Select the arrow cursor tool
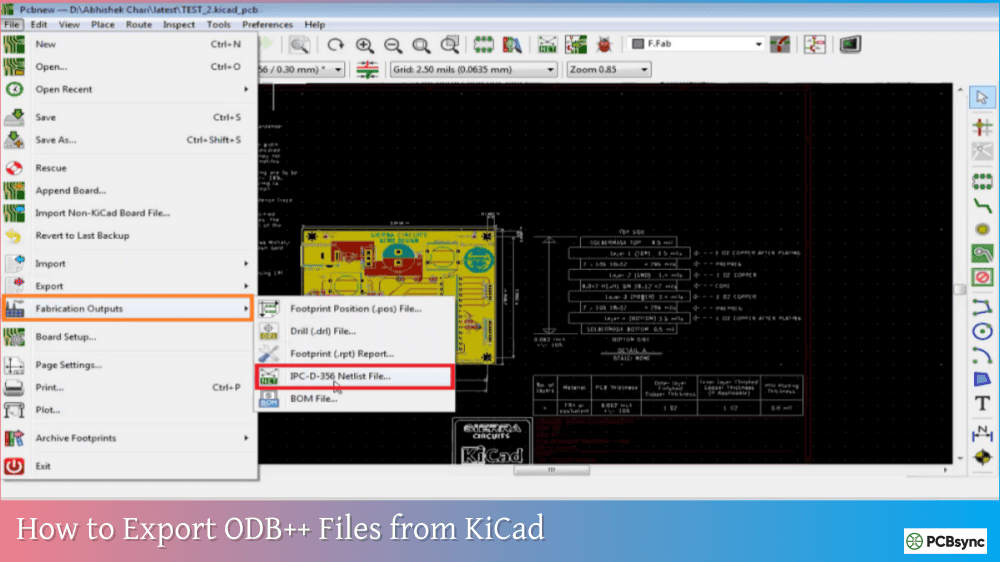The width and height of the screenshot is (1000, 562). (982, 98)
